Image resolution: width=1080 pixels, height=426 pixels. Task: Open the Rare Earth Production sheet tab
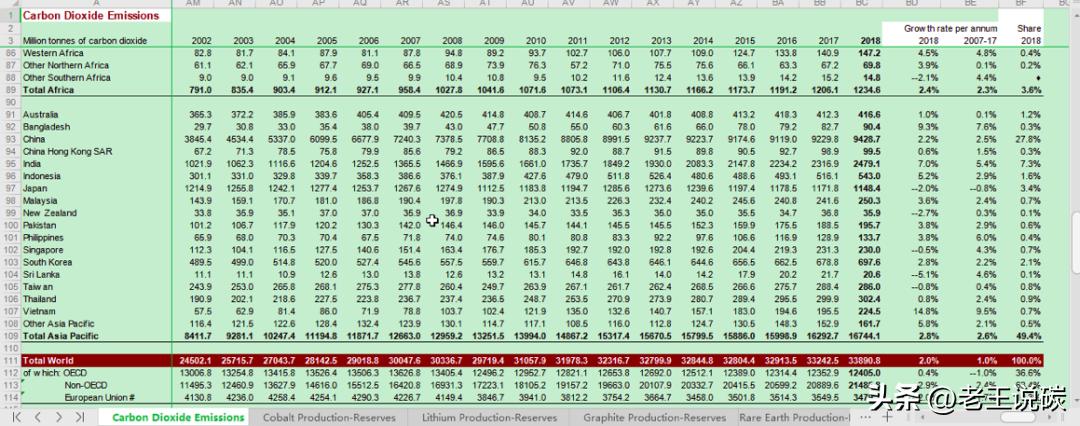point(795,417)
